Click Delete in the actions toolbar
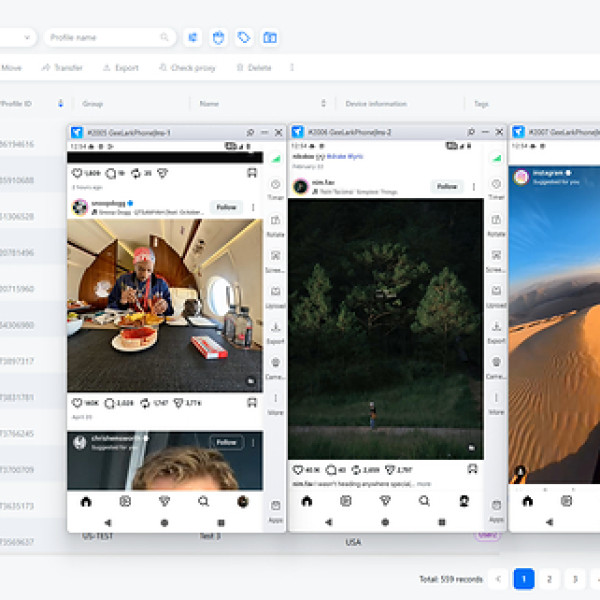 coord(254,68)
